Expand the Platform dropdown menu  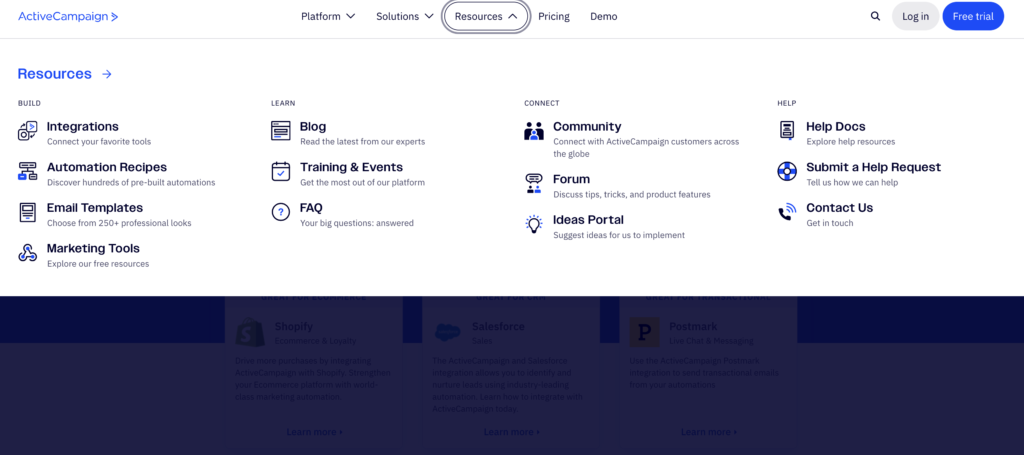(x=328, y=16)
